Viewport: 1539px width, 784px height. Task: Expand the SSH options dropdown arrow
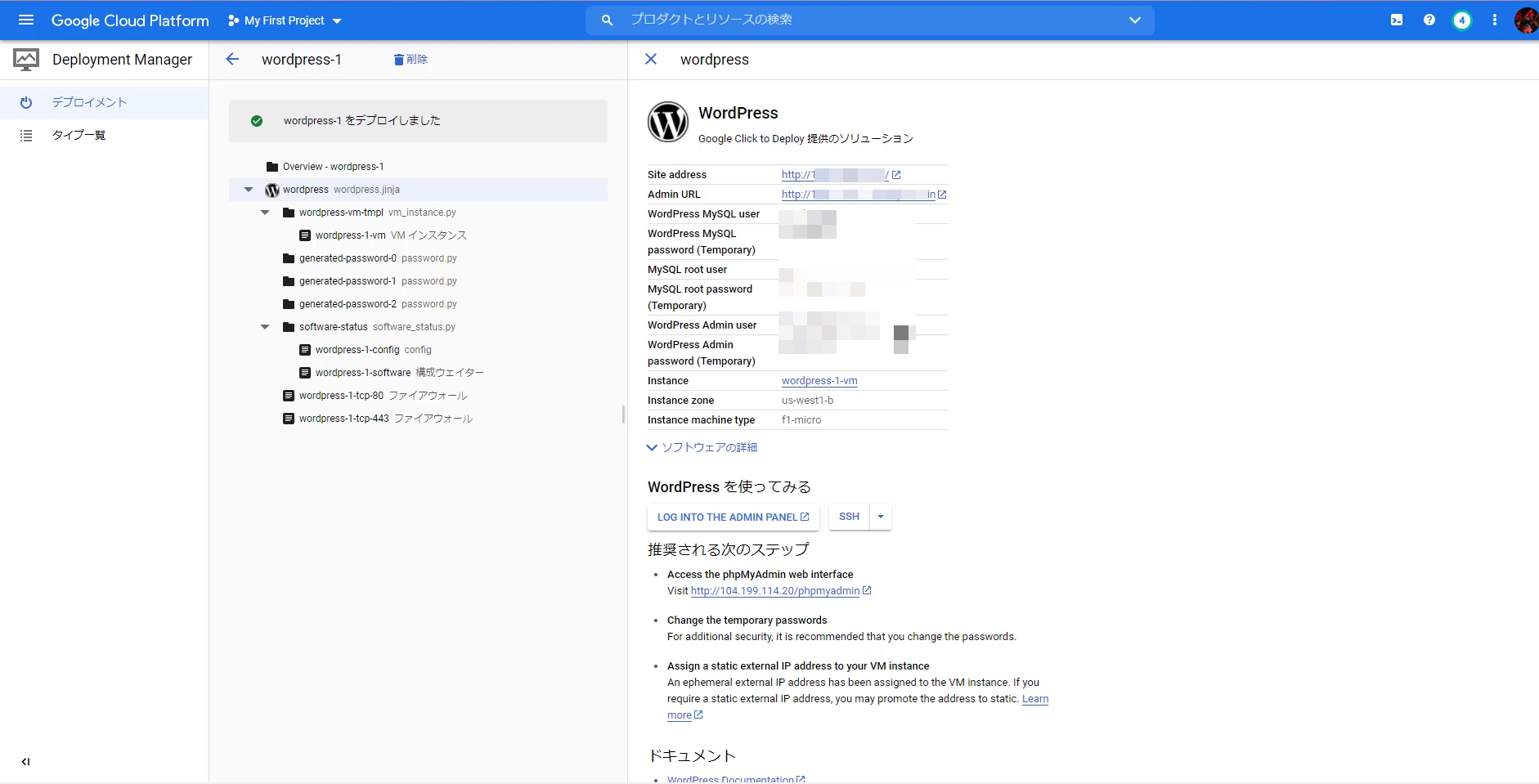881,517
